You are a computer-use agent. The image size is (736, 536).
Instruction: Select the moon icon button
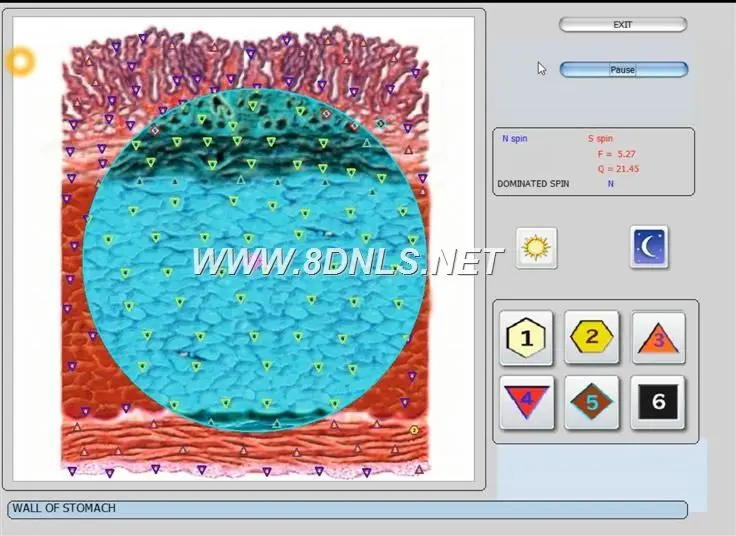(x=649, y=247)
